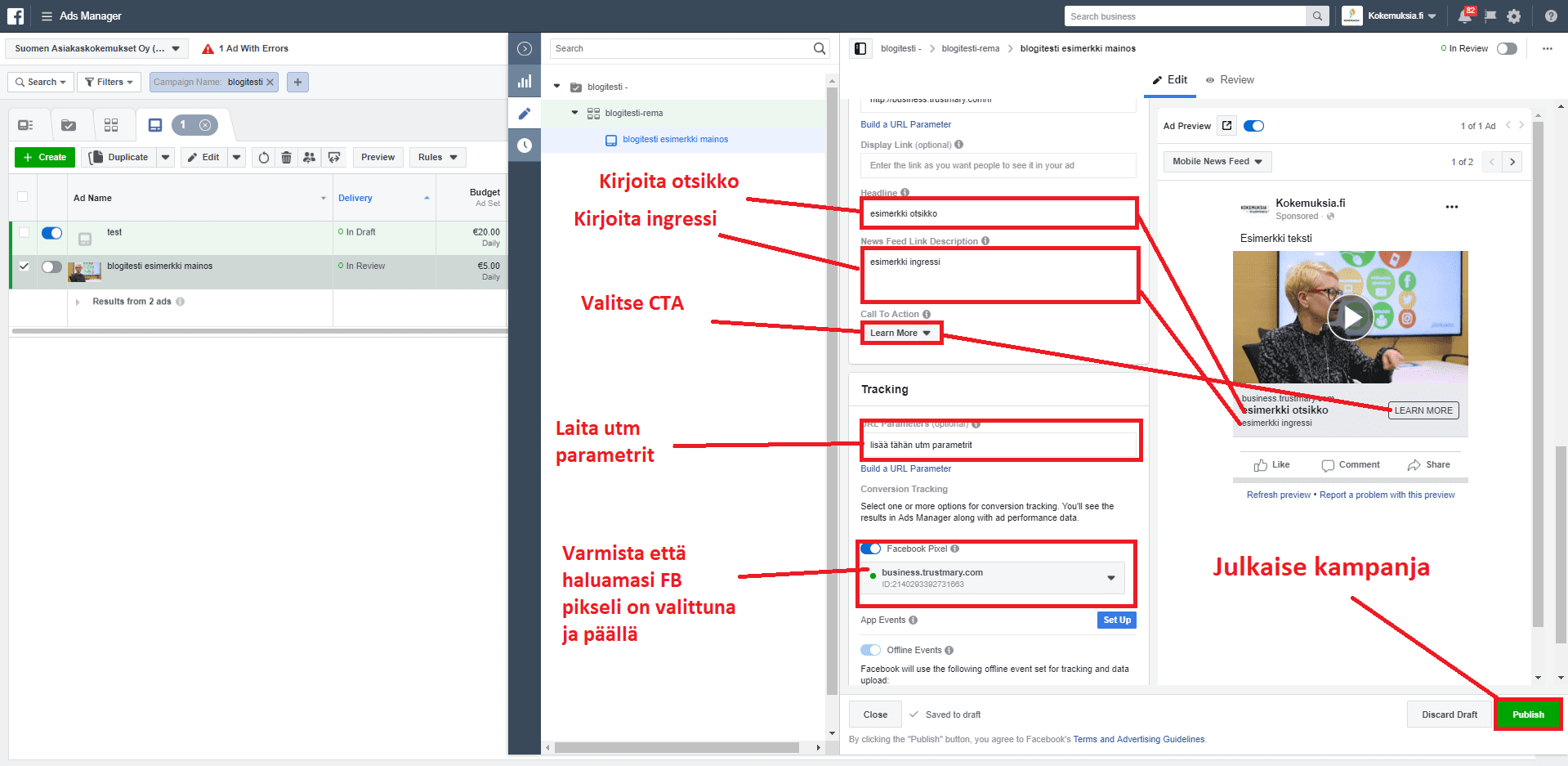Switch to the account overview tab icon

[x=26, y=125]
